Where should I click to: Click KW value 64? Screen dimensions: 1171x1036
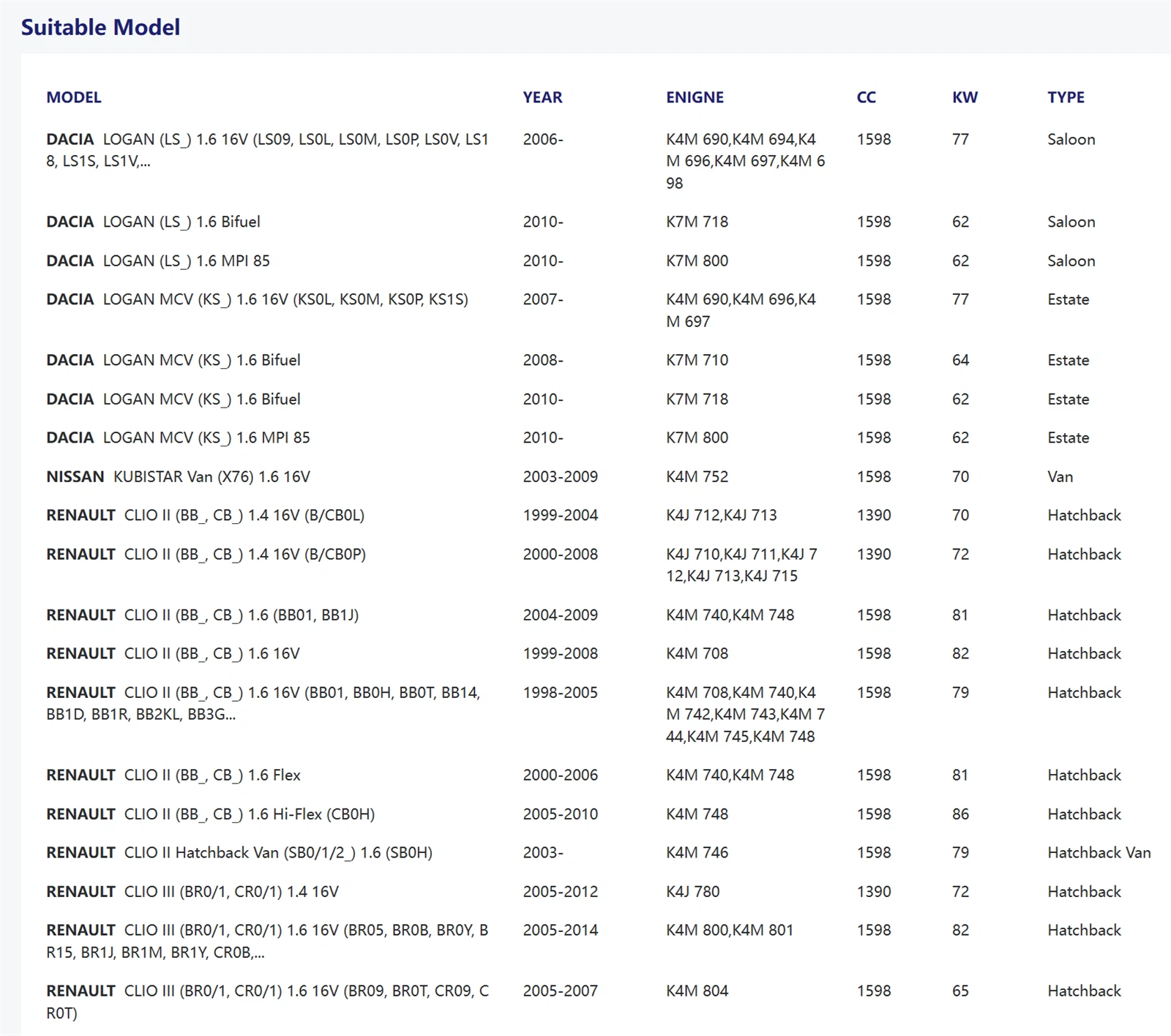pos(960,360)
